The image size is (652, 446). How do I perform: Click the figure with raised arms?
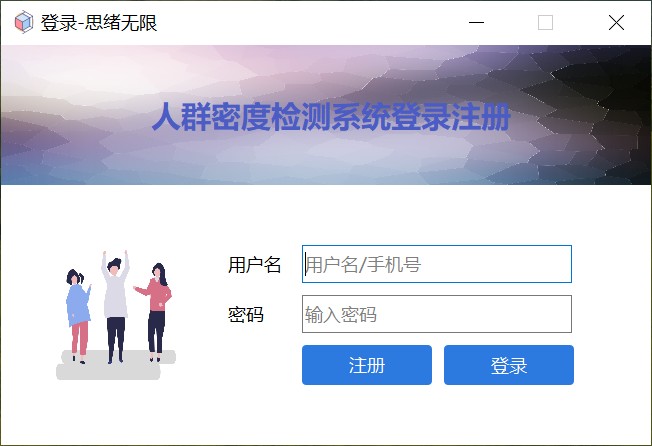pos(115,307)
